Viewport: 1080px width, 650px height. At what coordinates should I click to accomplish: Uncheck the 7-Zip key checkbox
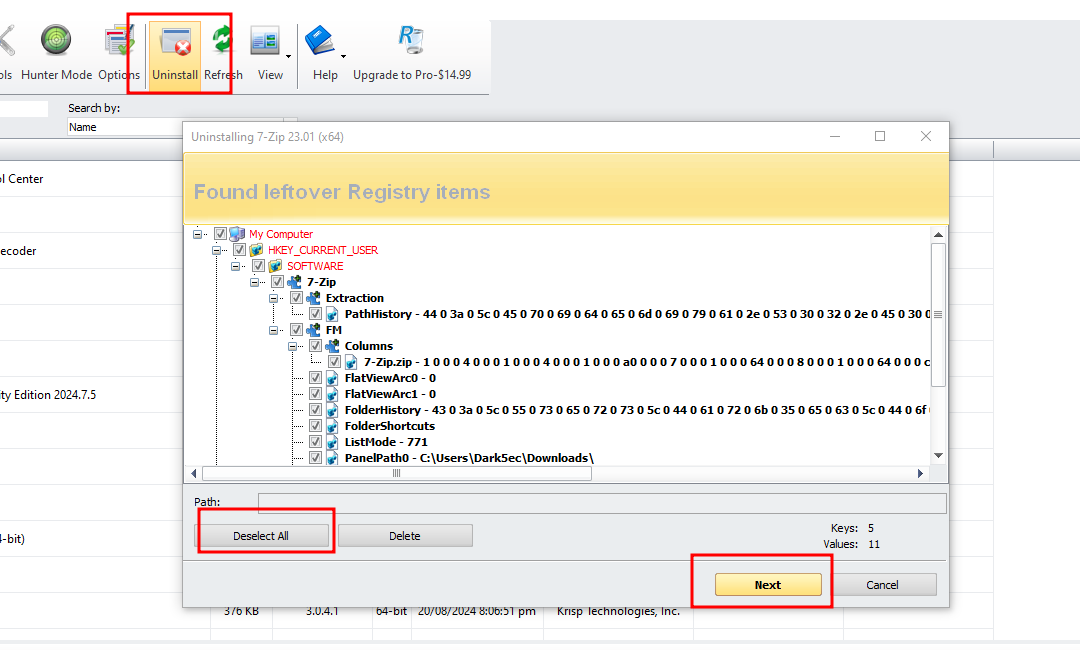pos(278,282)
